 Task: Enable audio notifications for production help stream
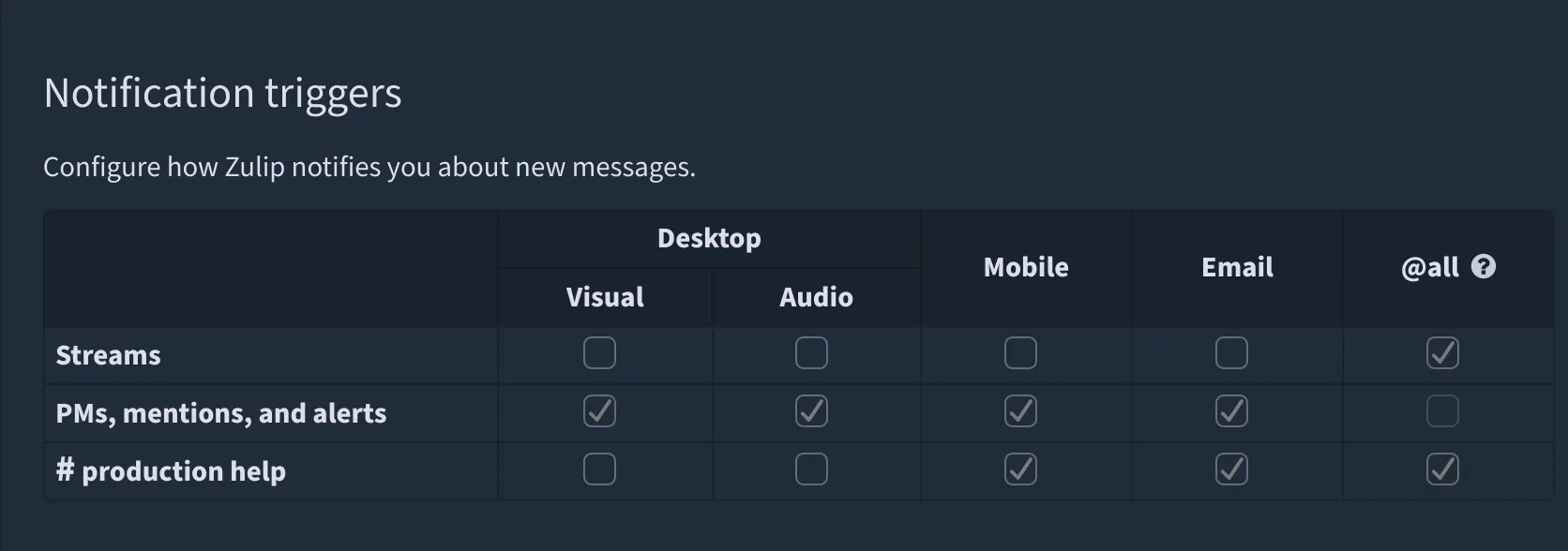point(811,469)
